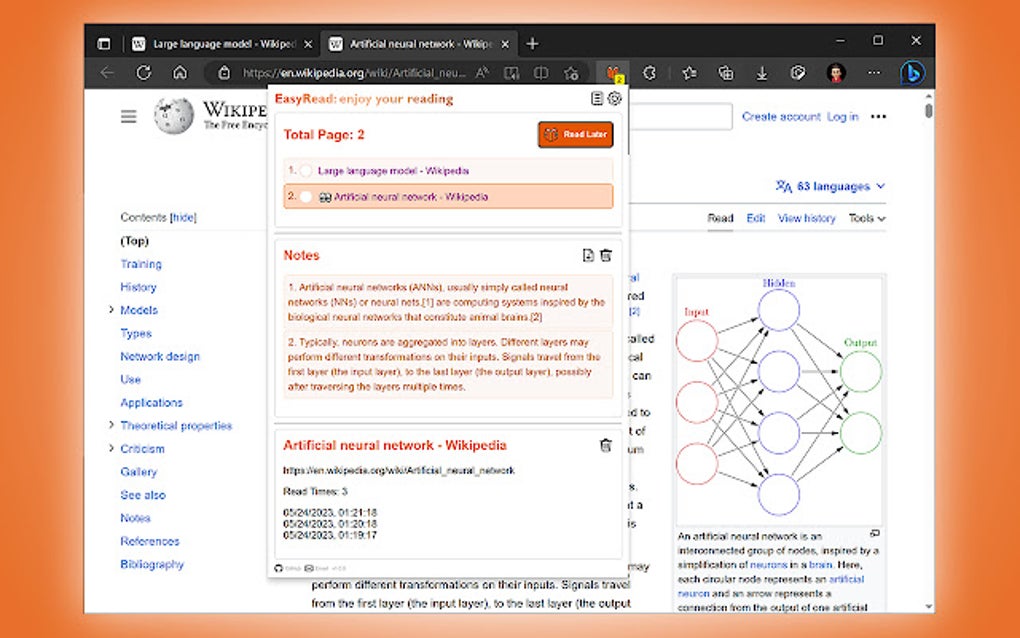1020x638 pixels.
Task: Select the radio next to Large language model
Action: pos(305,170)
